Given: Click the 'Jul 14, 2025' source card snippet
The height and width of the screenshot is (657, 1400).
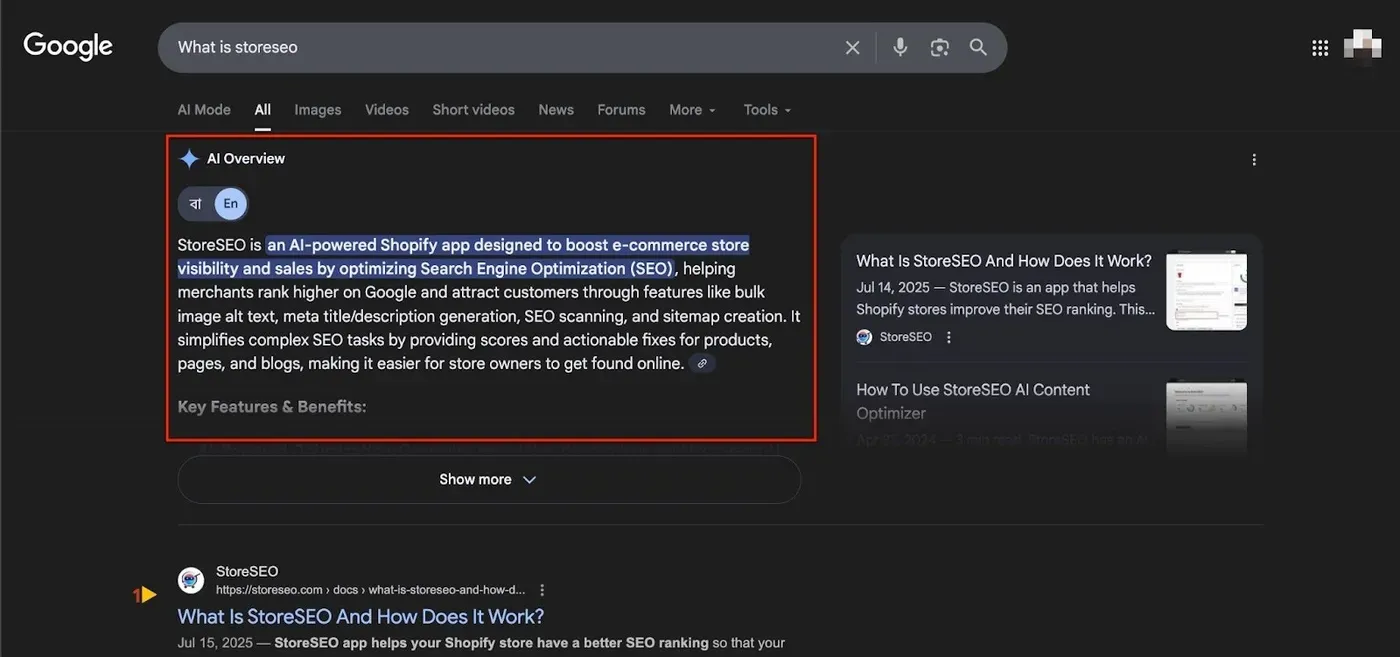Looking at the screenshot, I should click(x=1005, y=298).
